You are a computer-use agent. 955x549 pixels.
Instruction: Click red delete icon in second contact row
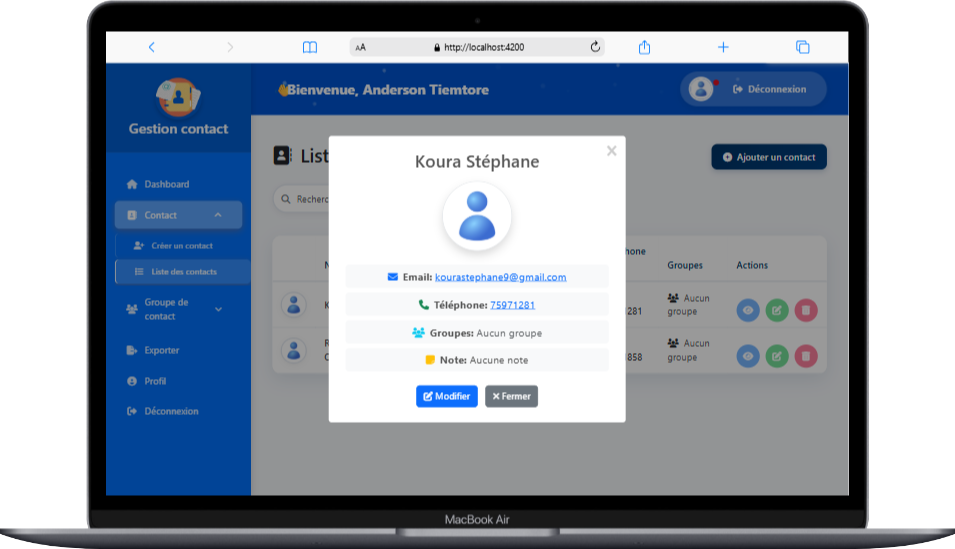(806, 355)
